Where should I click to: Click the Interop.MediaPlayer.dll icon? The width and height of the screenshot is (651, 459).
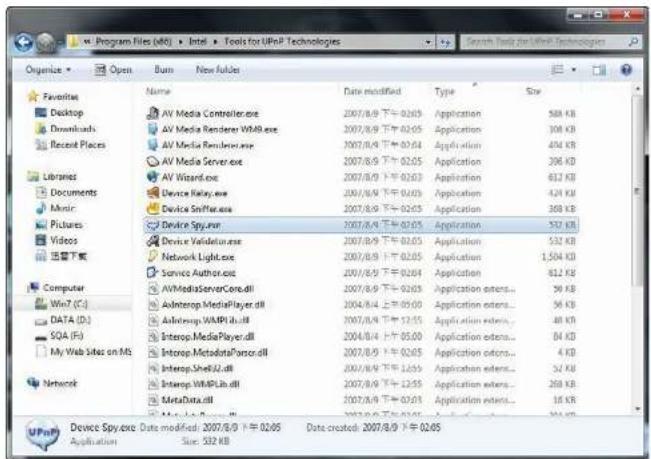coord(154,337)
